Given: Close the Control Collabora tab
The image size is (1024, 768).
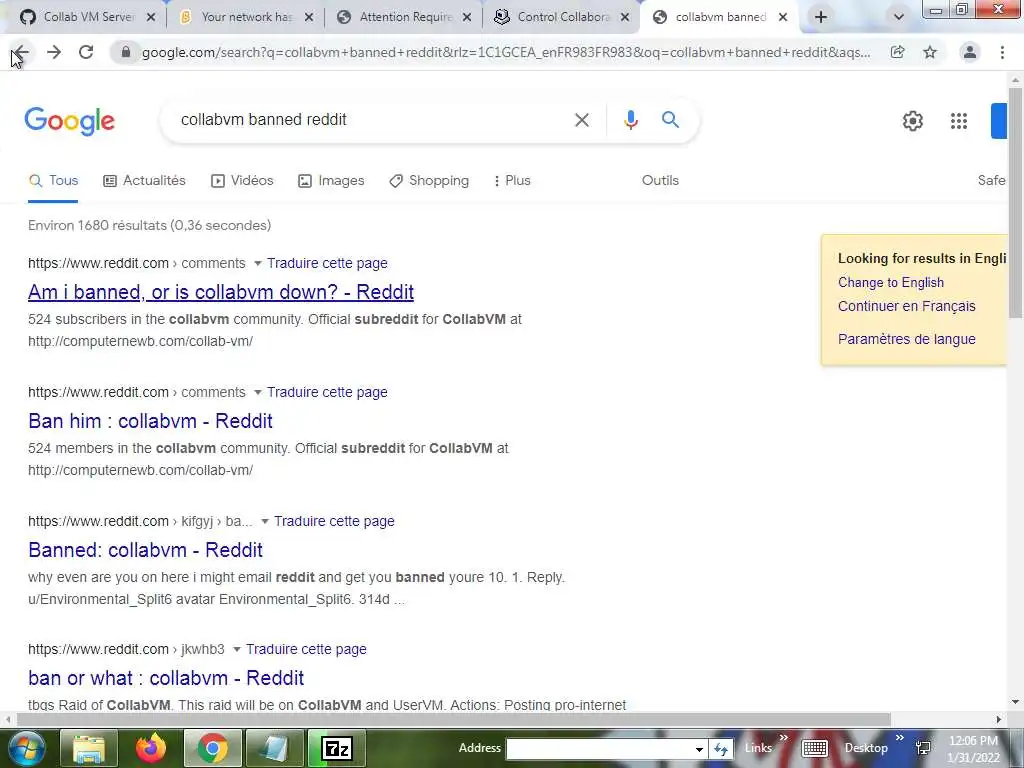Looking at the screenshot, I should point(625,18).
